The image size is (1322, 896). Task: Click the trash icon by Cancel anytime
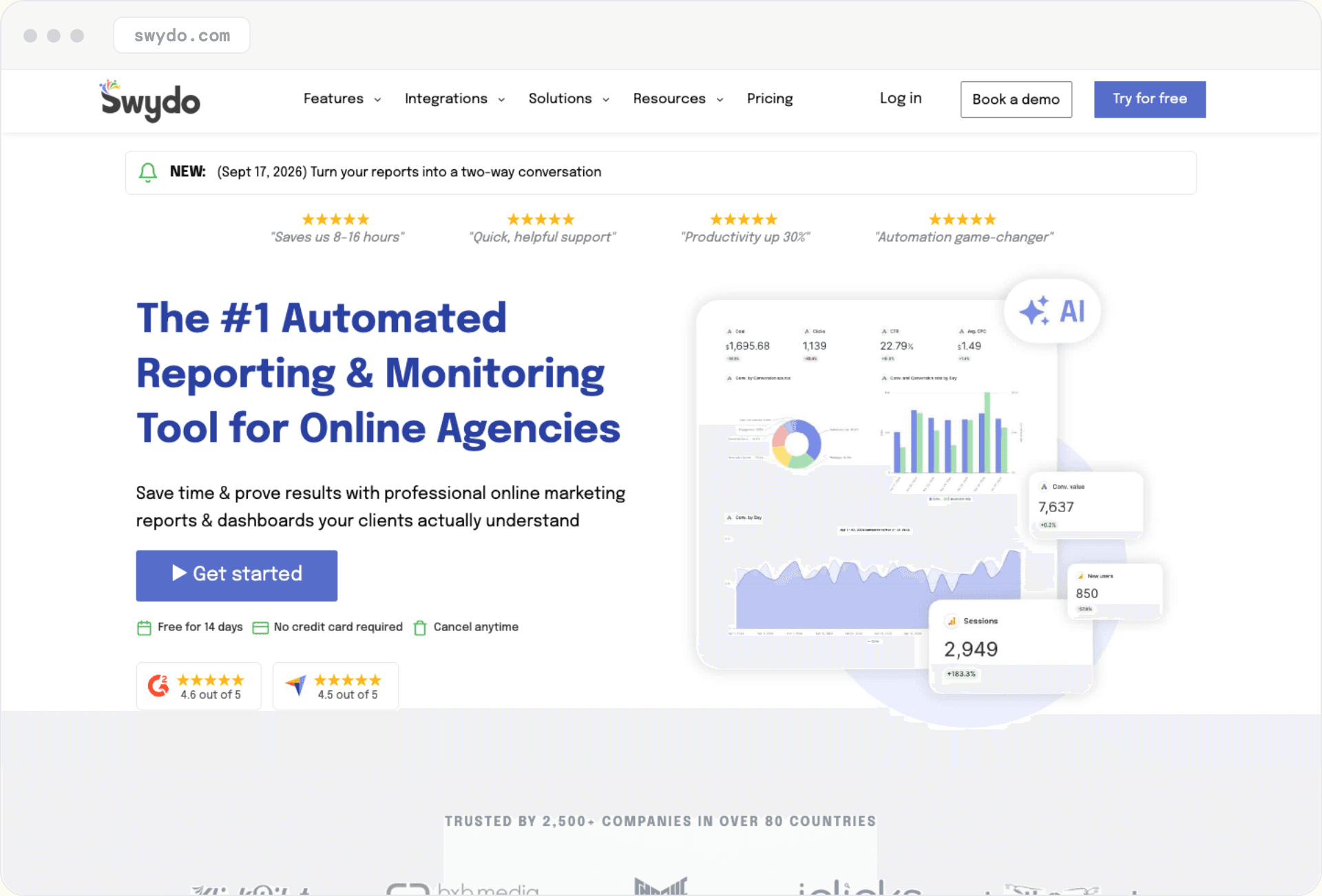pos(419,628)
